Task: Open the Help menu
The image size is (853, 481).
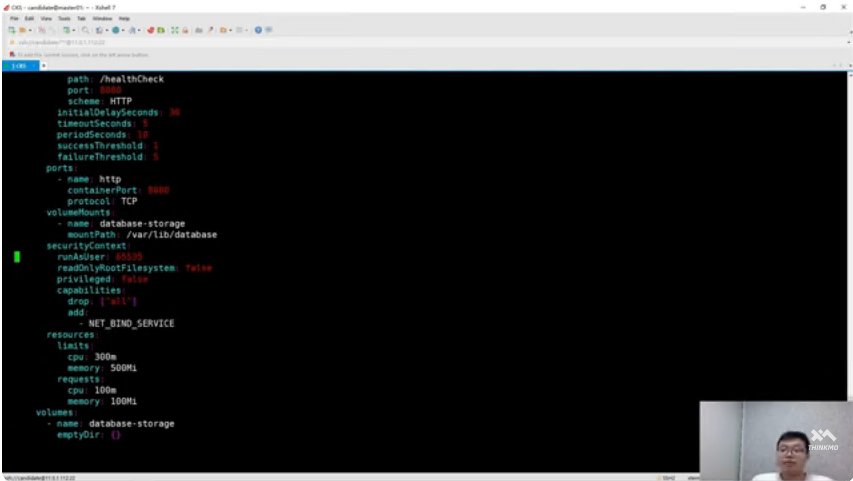Action: 124,18
